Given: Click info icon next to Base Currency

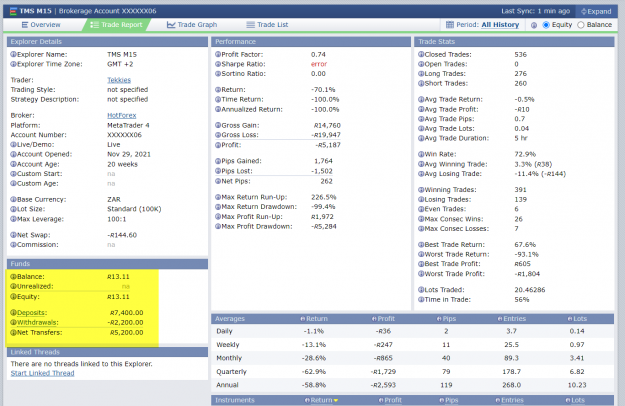Looking at the screenshot, I should (14, 199).
